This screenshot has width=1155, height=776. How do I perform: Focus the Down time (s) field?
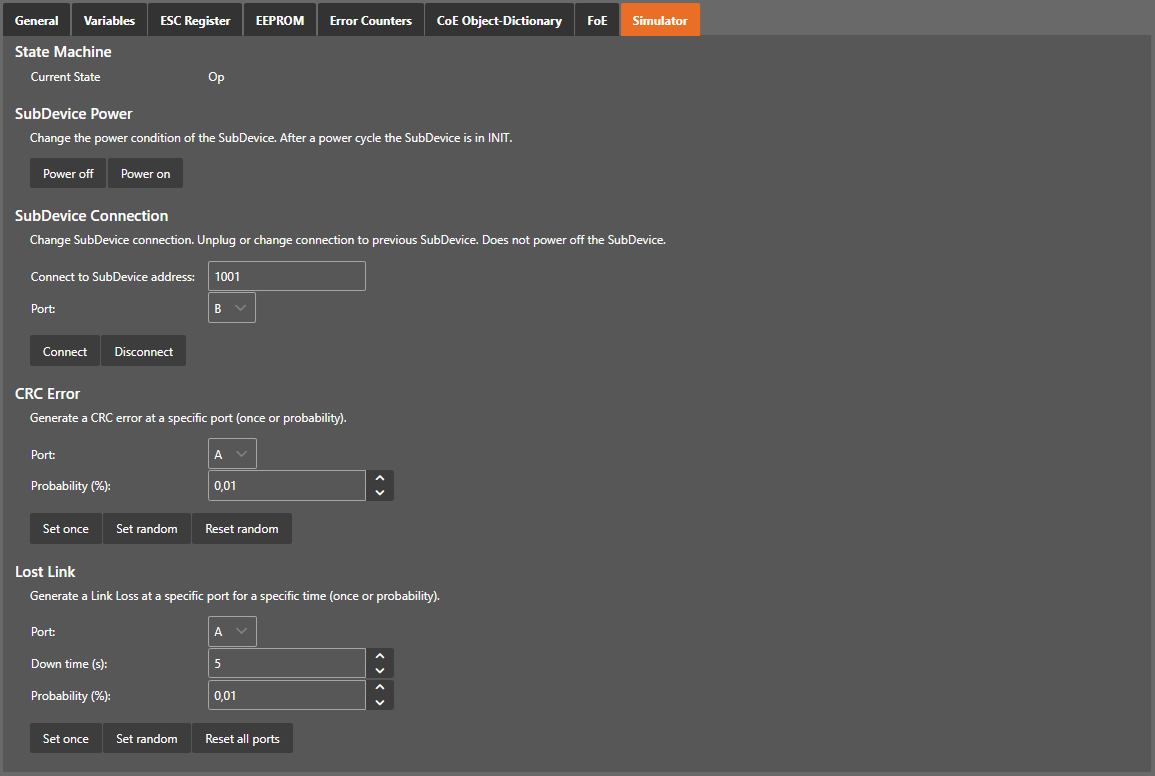pyautogui.click(x=287, y=663)
